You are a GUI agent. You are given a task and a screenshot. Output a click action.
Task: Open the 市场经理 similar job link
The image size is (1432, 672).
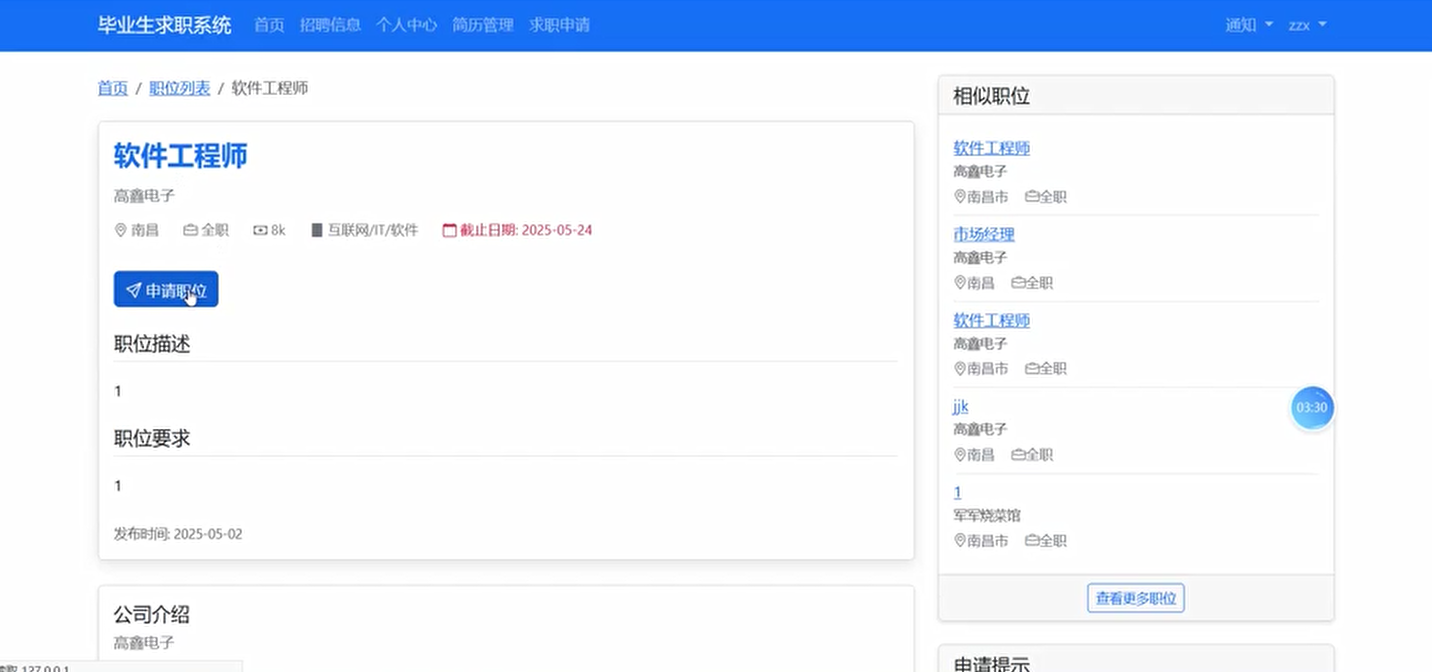(x=984, y=234)
